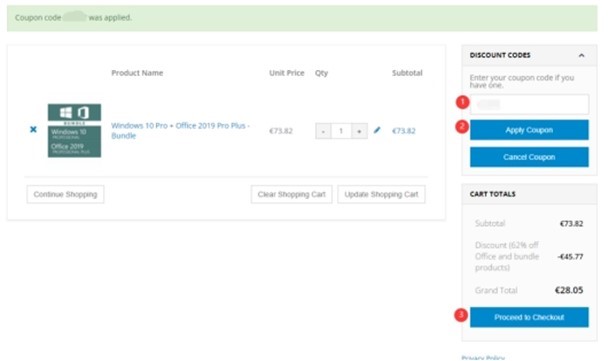Open the Windows 10 Pro + Office 2019 link
This screenshot has height=361, width=609.
(180, 131)
